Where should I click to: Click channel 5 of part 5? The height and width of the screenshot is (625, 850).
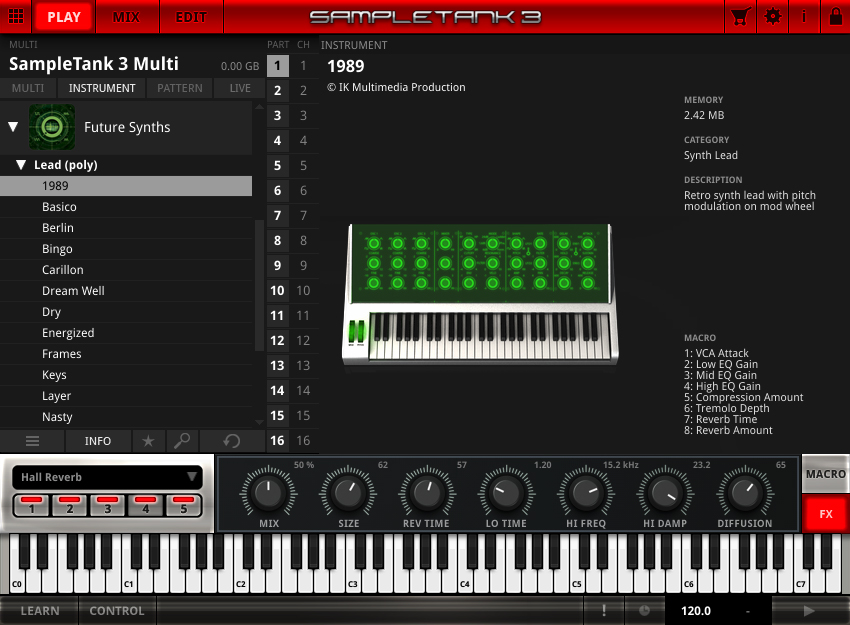click(304, 165)
